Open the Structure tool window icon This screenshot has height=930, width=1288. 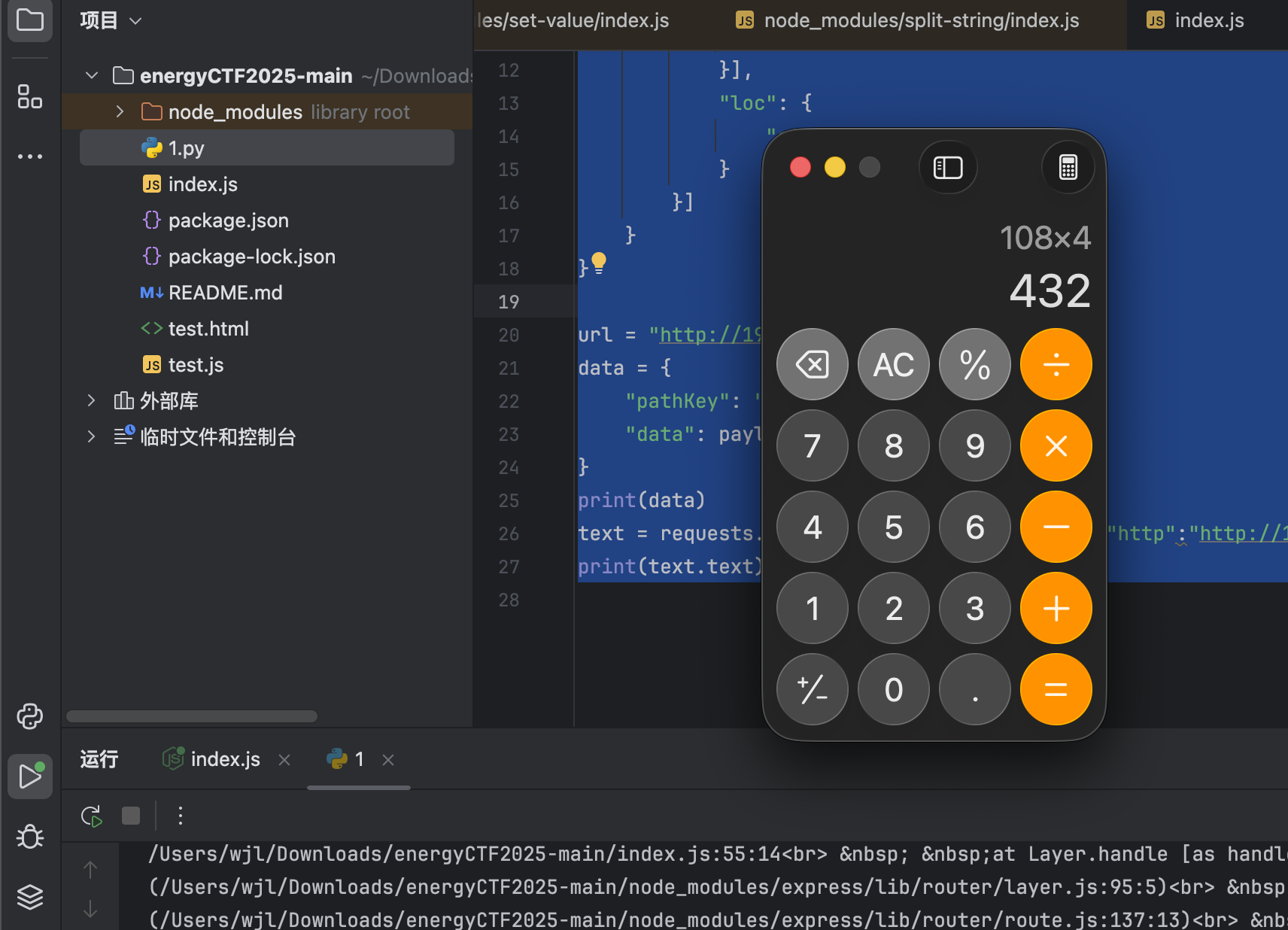(x=30, y=97)
